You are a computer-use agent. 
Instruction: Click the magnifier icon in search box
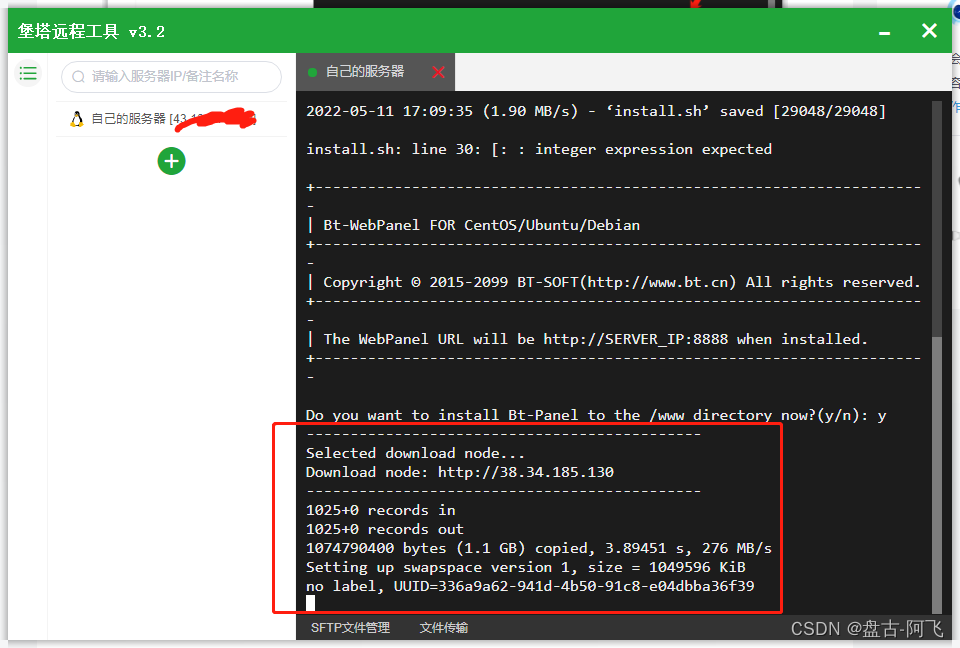pos(78,77)
